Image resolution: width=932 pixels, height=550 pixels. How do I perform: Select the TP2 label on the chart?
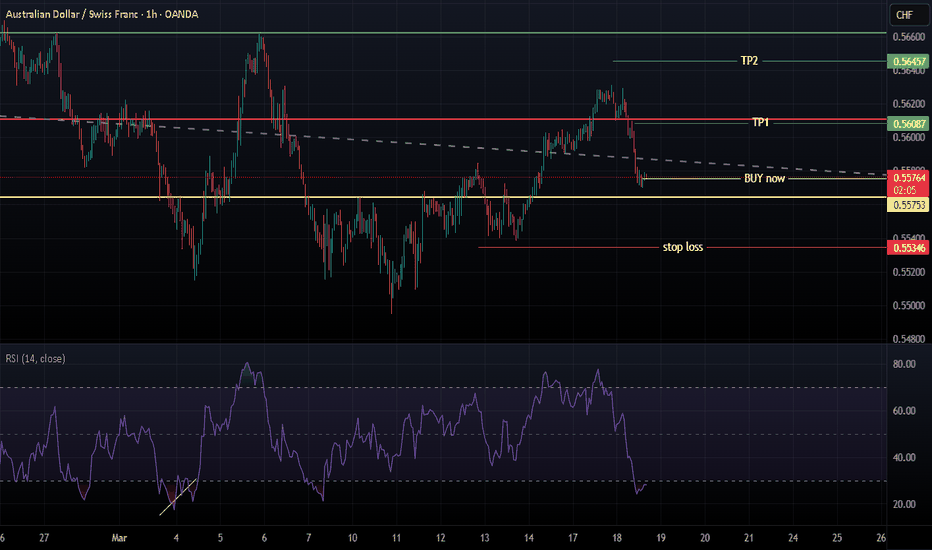[749, 61]
